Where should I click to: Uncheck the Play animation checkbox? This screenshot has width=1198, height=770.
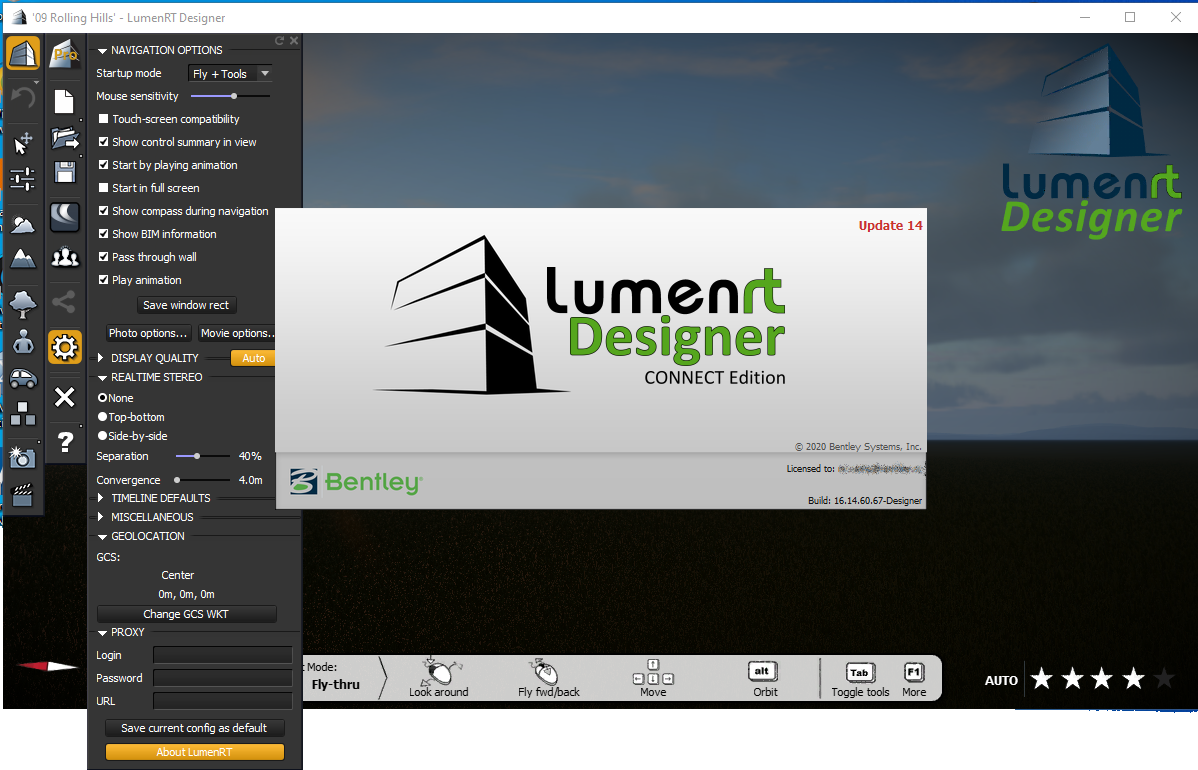(103, 280)
